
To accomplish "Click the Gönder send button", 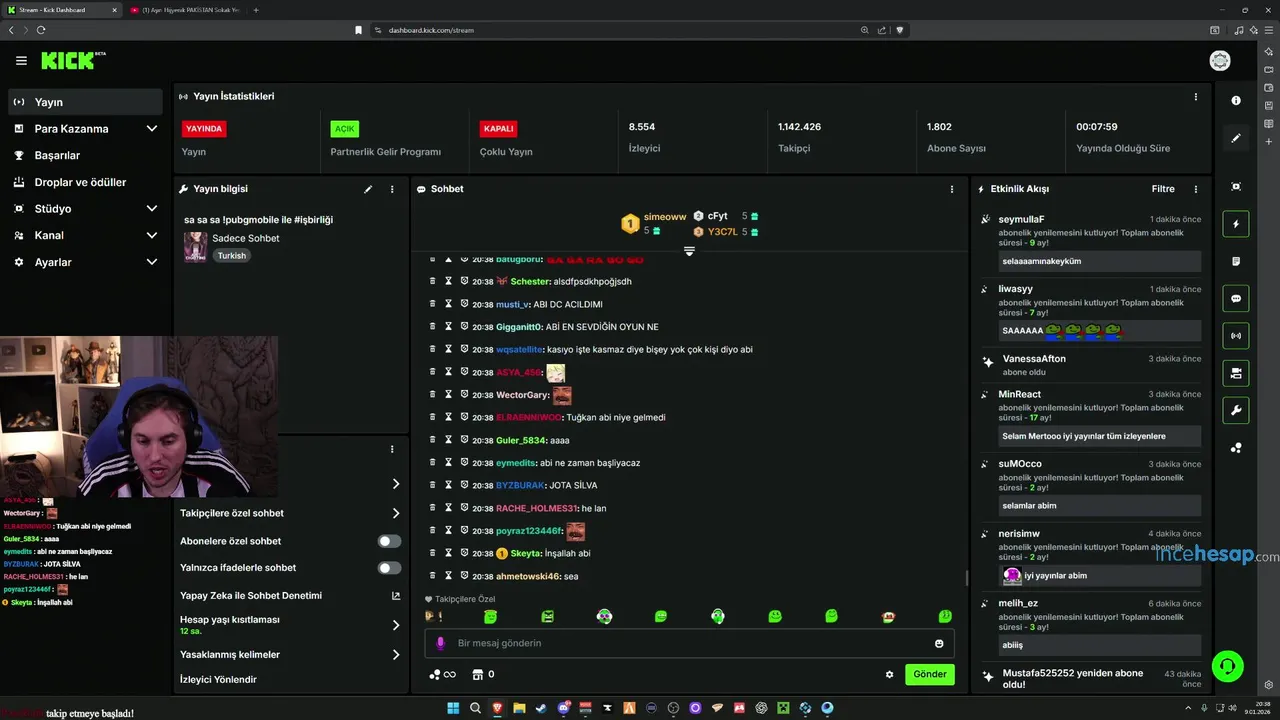I will coord(930,674).
